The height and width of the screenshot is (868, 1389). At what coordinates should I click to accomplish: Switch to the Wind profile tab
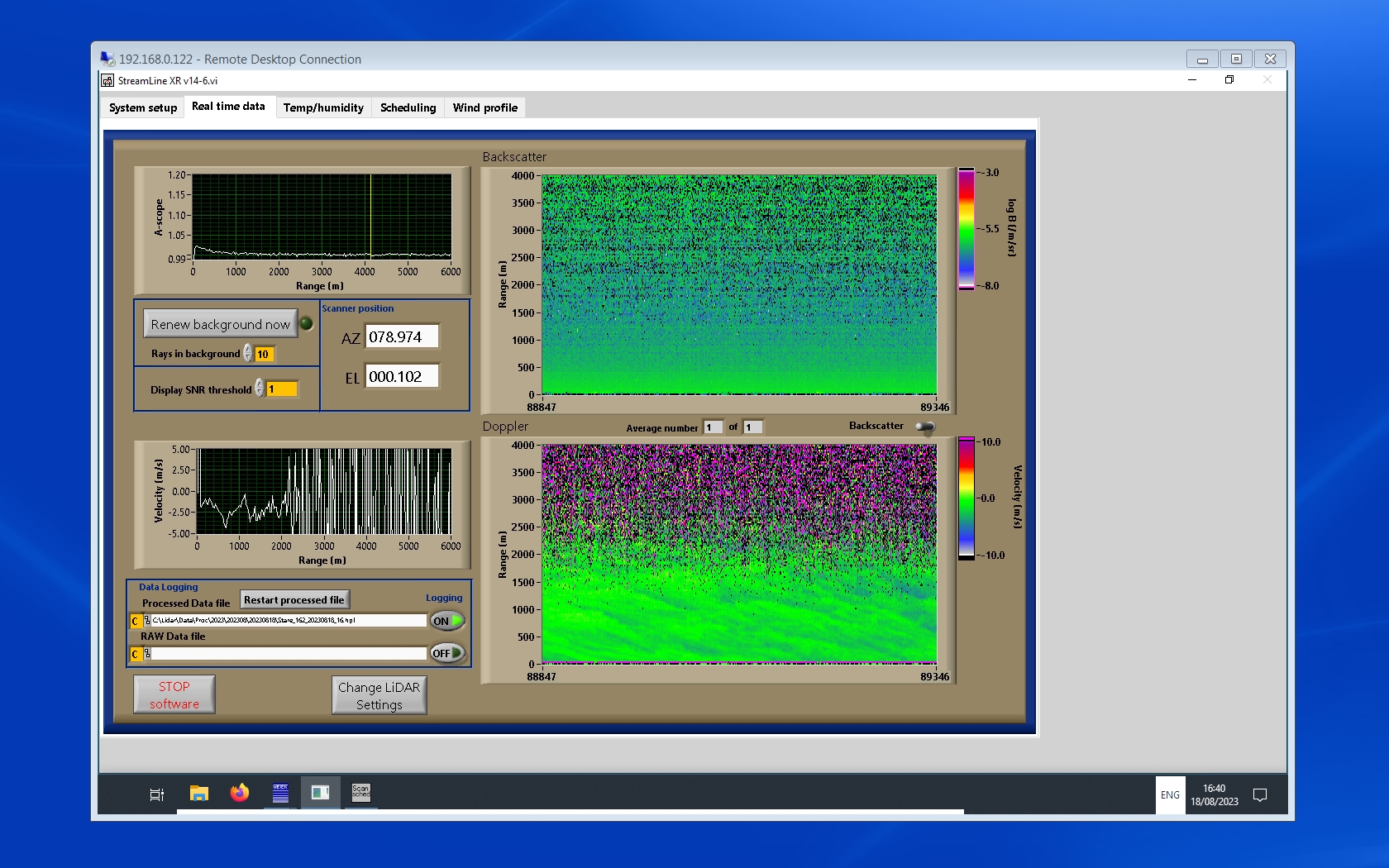[x=484, y=107]
